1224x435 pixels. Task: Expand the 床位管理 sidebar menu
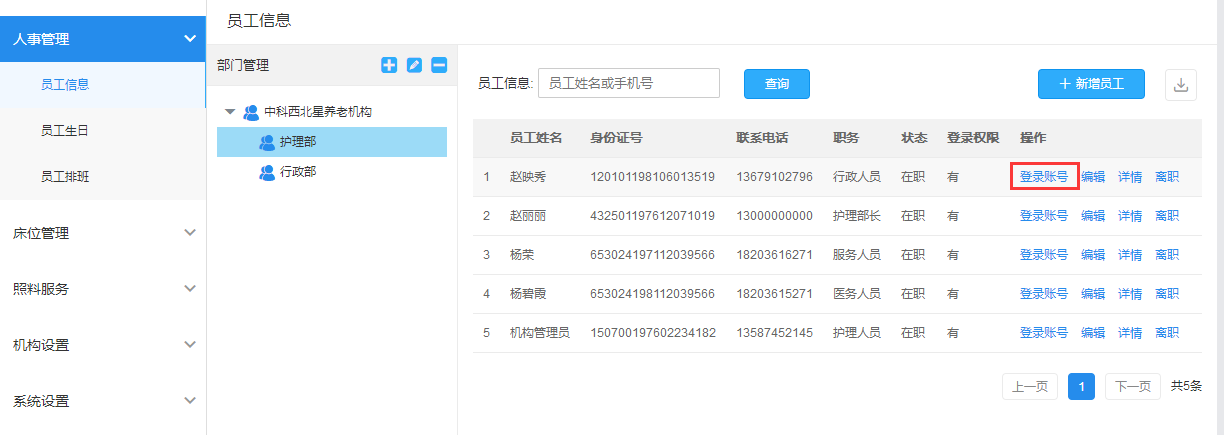190,233
